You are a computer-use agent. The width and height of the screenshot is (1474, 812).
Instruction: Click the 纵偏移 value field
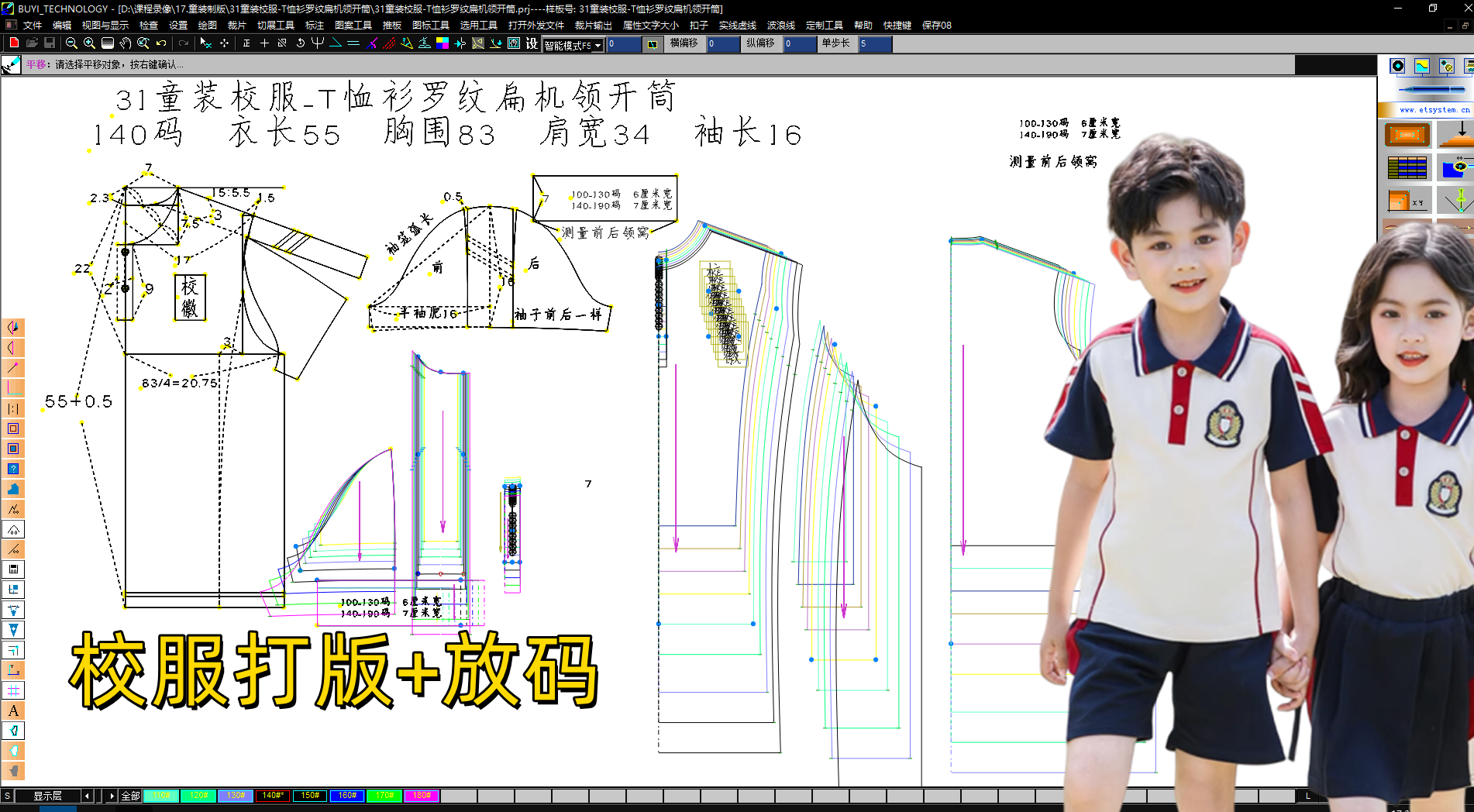tap(801, 44)
